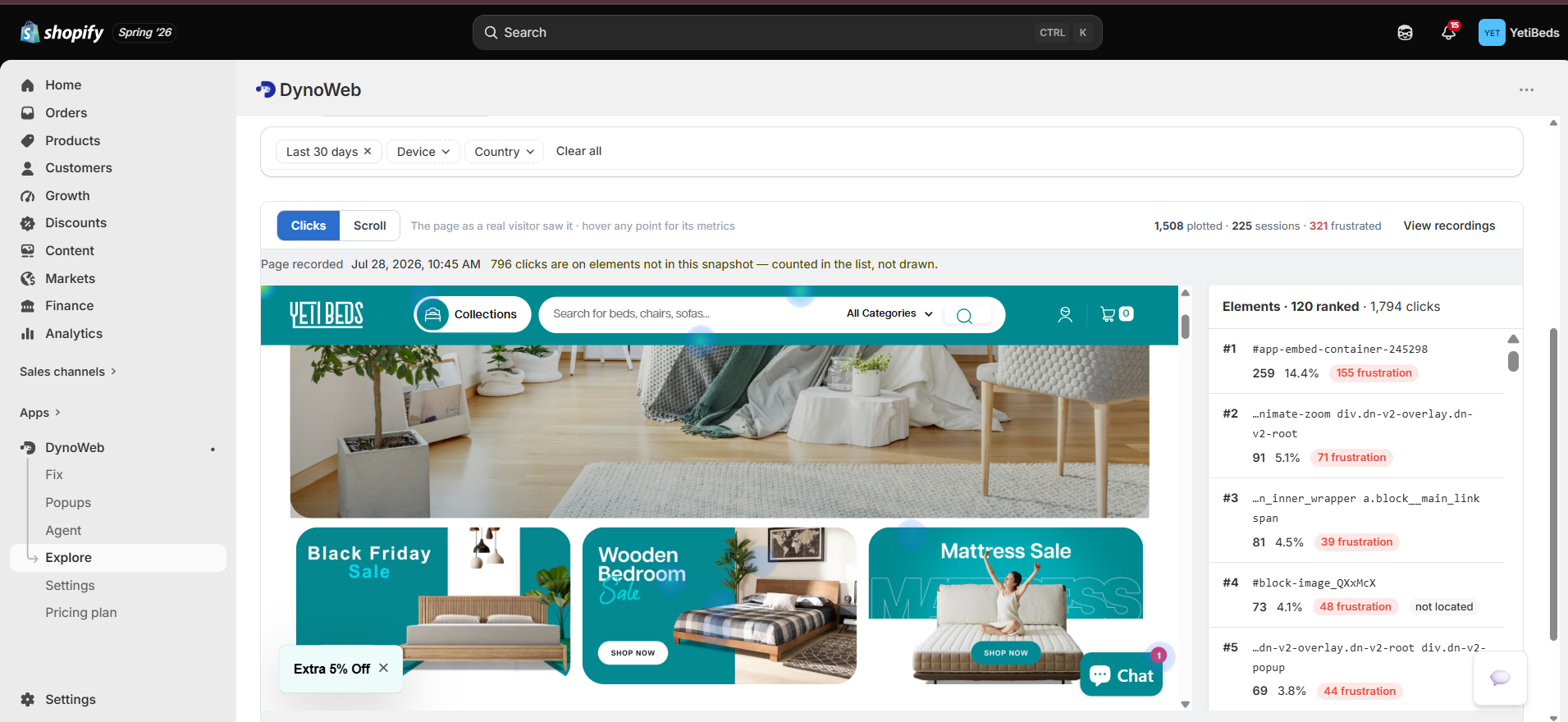Open the floating chat bubble button
The height and width of the screenshot is (722, 1568).
1500,678
